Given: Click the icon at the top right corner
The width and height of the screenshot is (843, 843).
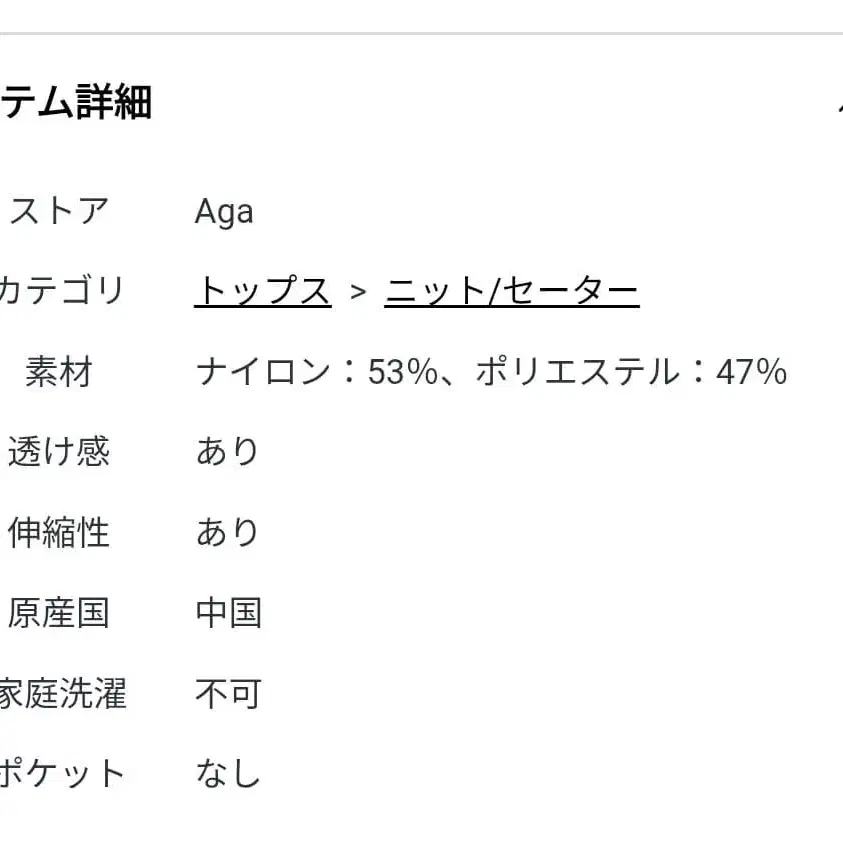Looking at the screenshot, I should click(838, 103).
